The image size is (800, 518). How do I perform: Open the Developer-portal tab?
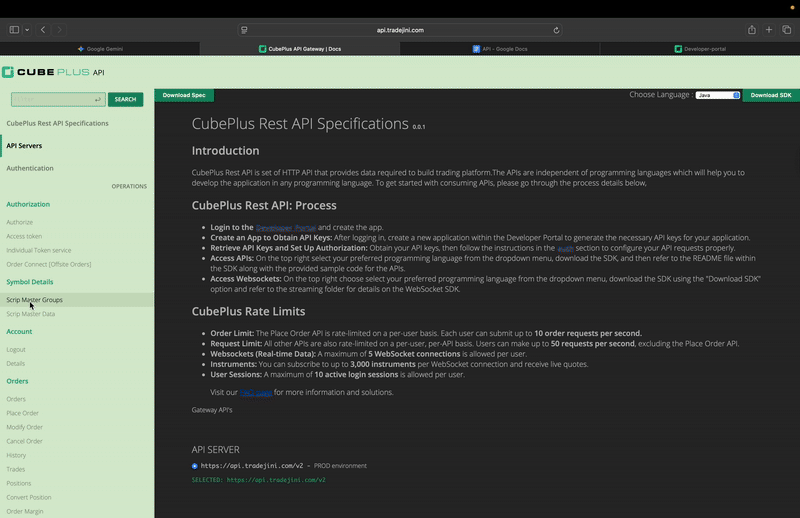tap(700, 49)
